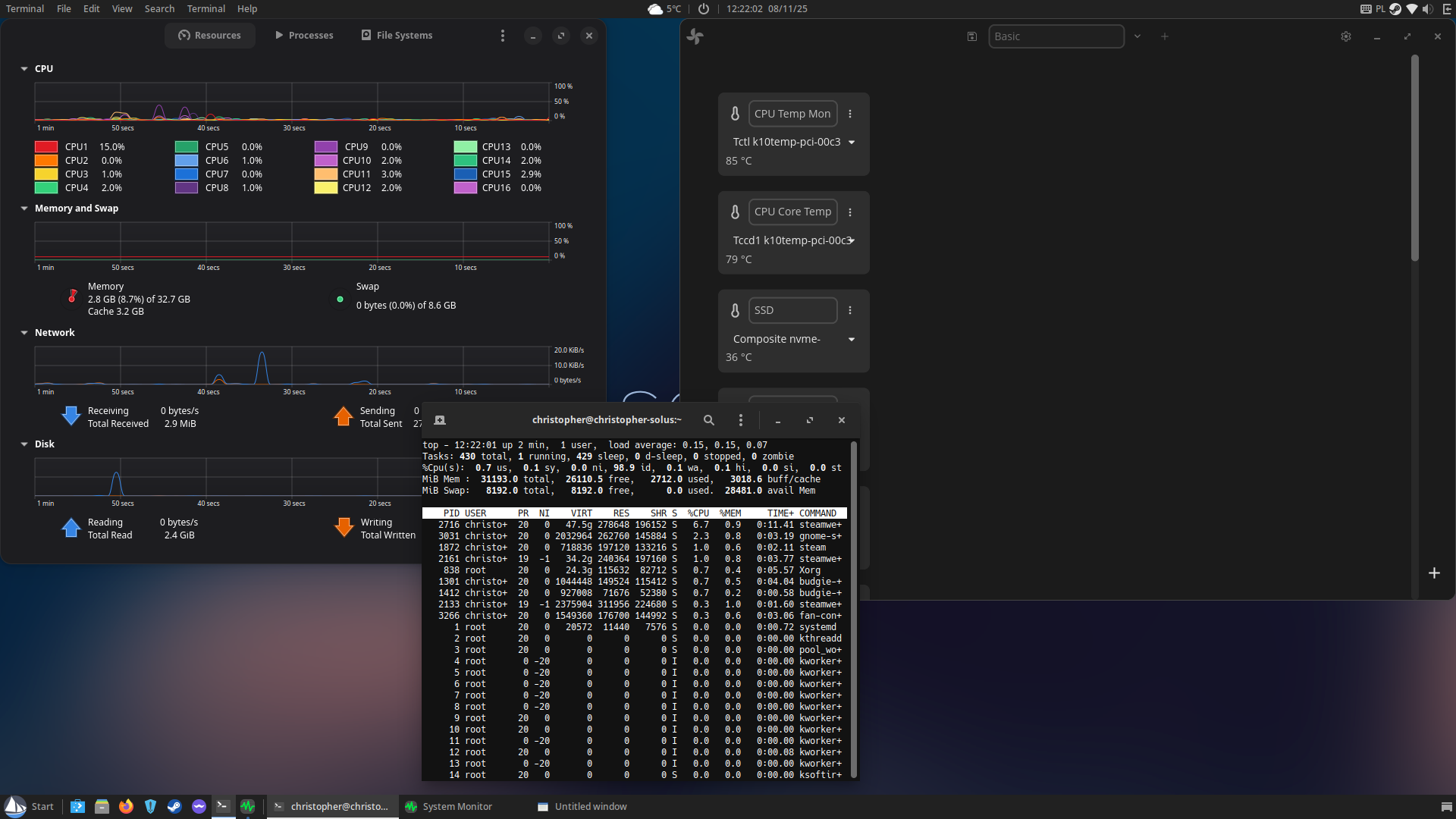Click the red CPU1 color swatch
Image resolution: width=1456 pixels, height=819 pixels.
(46, 147)
